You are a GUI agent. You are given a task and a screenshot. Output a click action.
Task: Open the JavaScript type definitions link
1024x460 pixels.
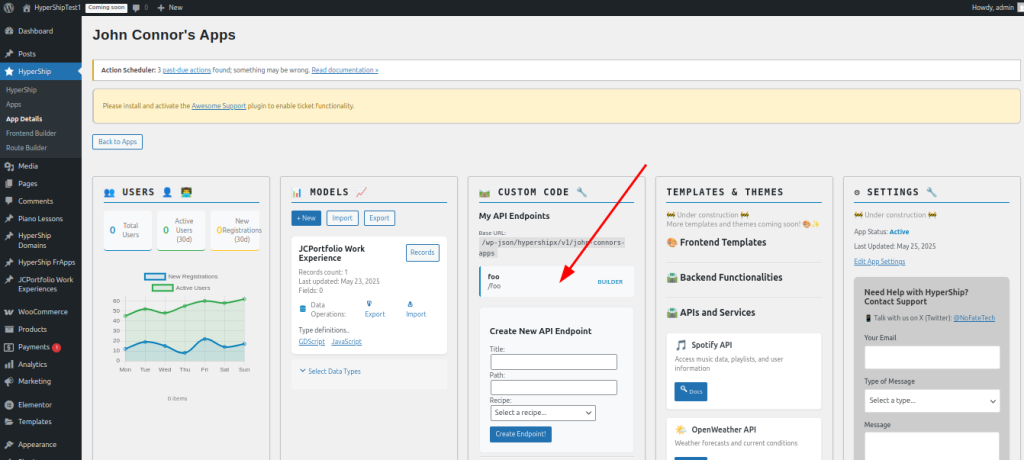346,342
